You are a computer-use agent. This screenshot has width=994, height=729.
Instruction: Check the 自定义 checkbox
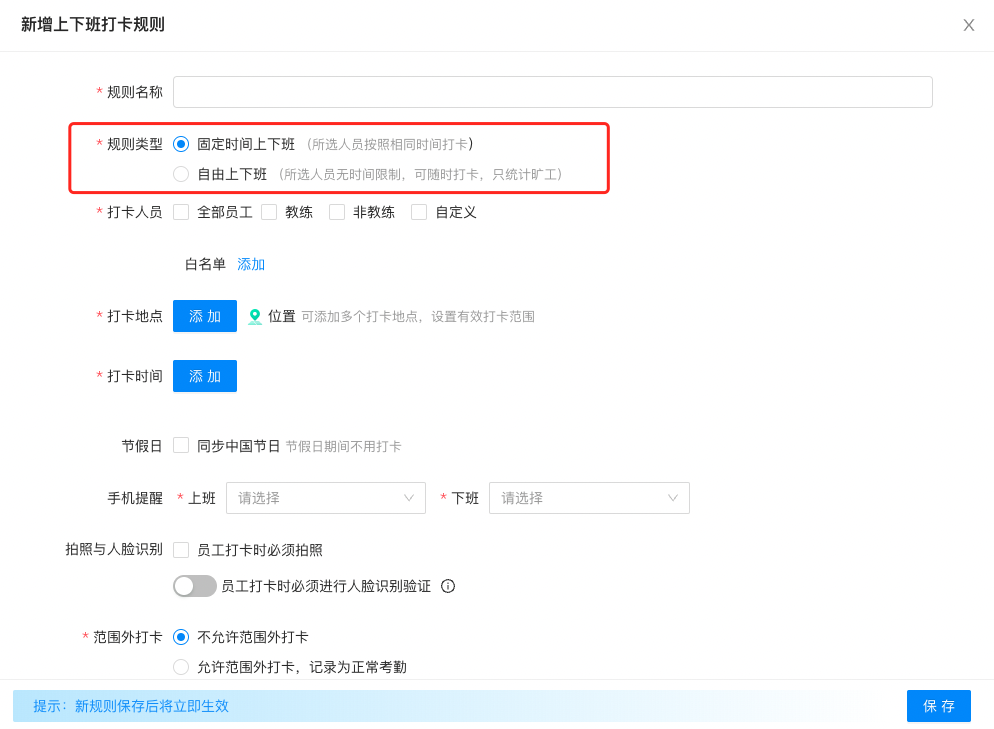[x=418, y=212]
